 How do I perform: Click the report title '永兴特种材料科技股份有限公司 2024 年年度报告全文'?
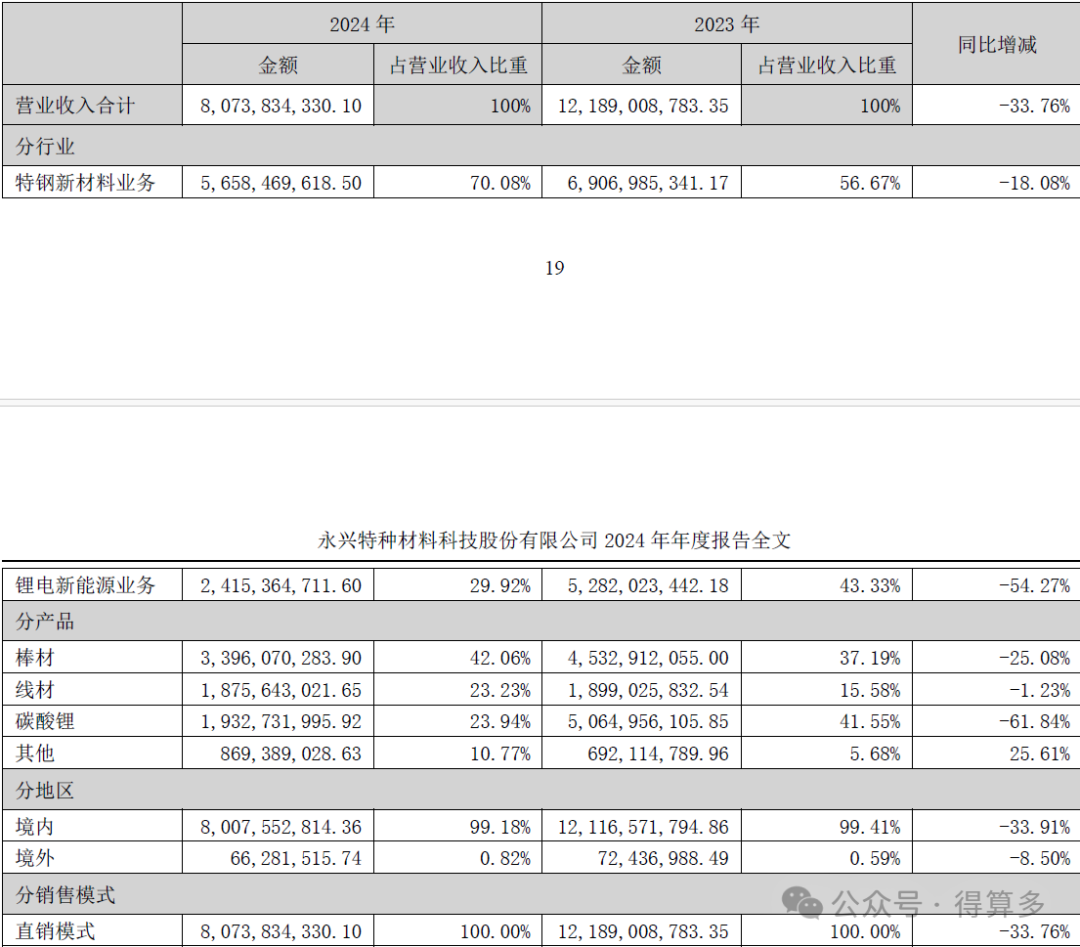coord(554,540)
